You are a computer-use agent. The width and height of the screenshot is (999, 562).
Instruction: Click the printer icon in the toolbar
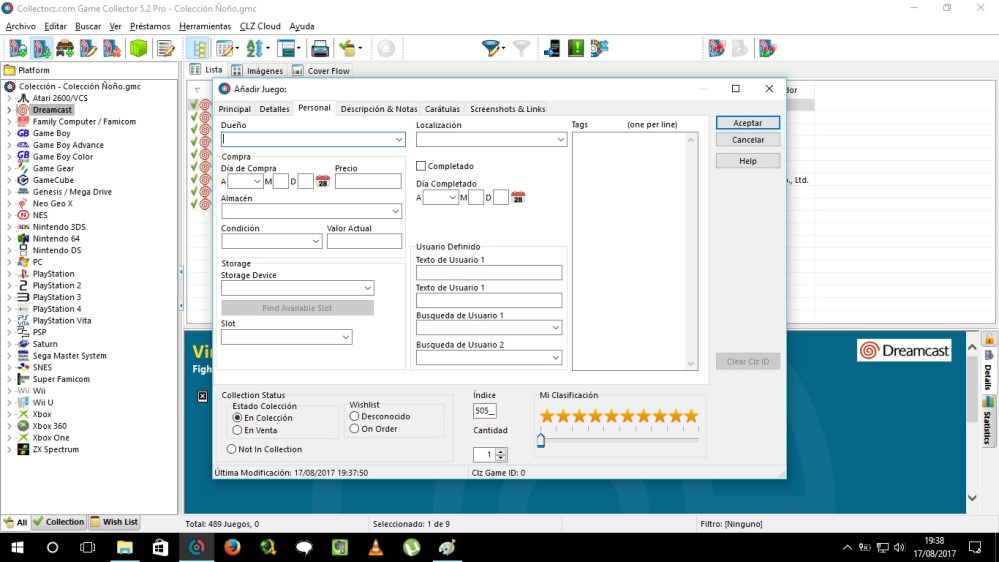[320, 48]
